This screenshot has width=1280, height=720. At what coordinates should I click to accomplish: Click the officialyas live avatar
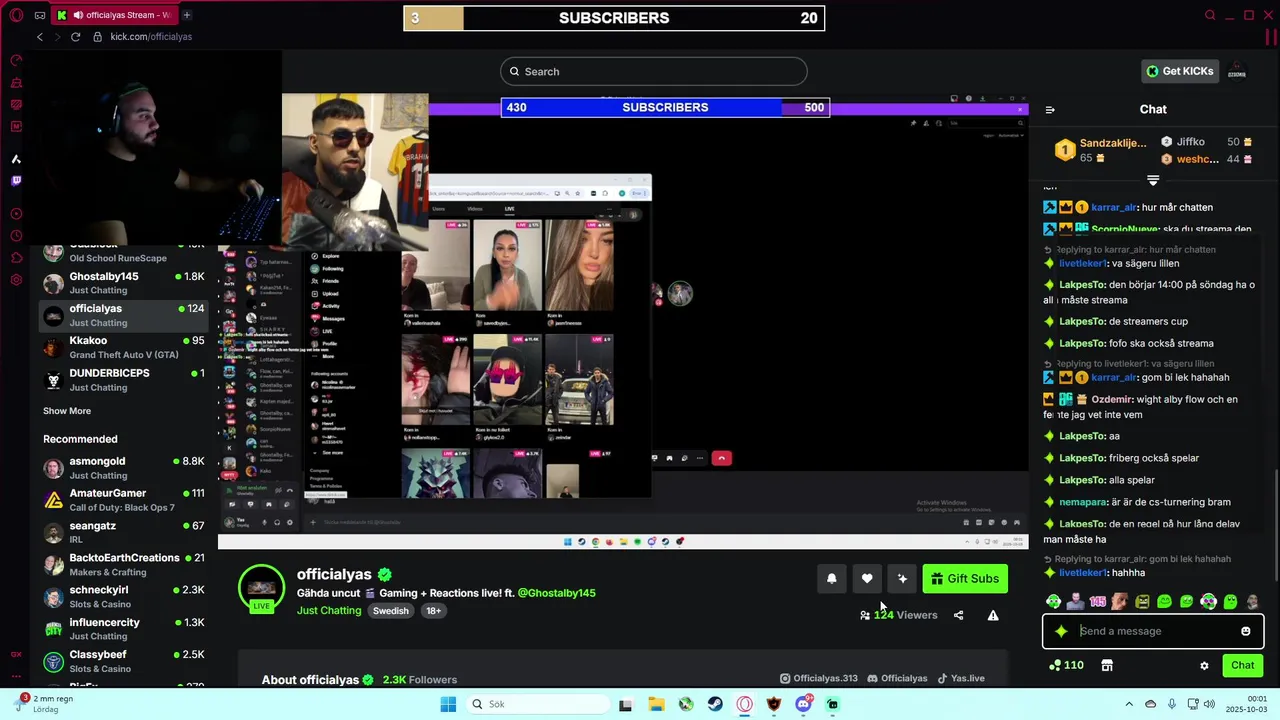point(261,588)
